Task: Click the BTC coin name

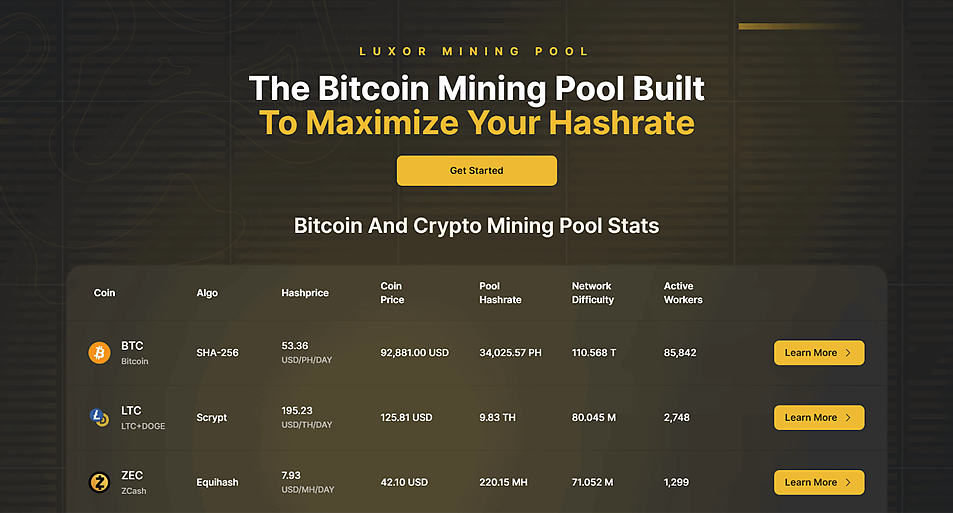Action: [132, 346]
